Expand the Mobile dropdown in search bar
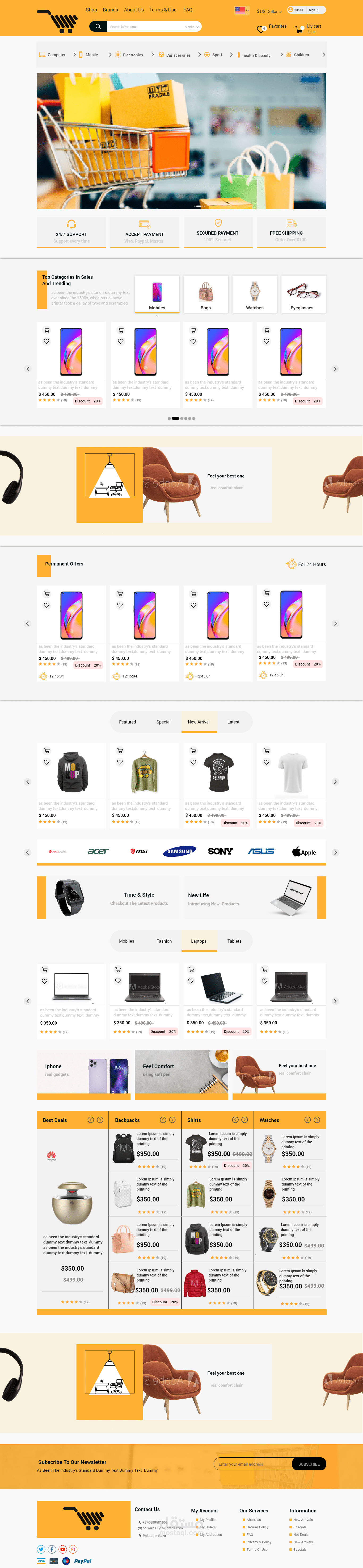 (192, 27)
